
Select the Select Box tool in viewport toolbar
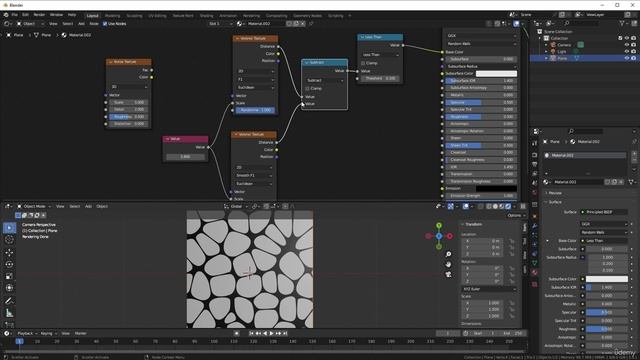click(x=9, y=228)
